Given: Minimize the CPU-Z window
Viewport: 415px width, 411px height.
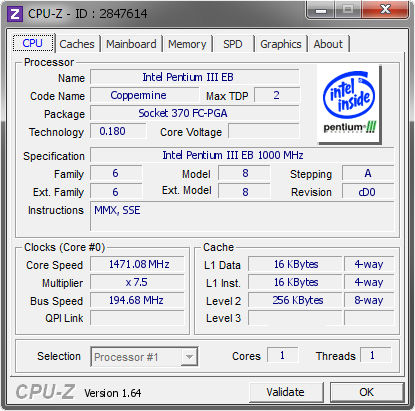Looking at the screenshot, I should pos(321,11).
